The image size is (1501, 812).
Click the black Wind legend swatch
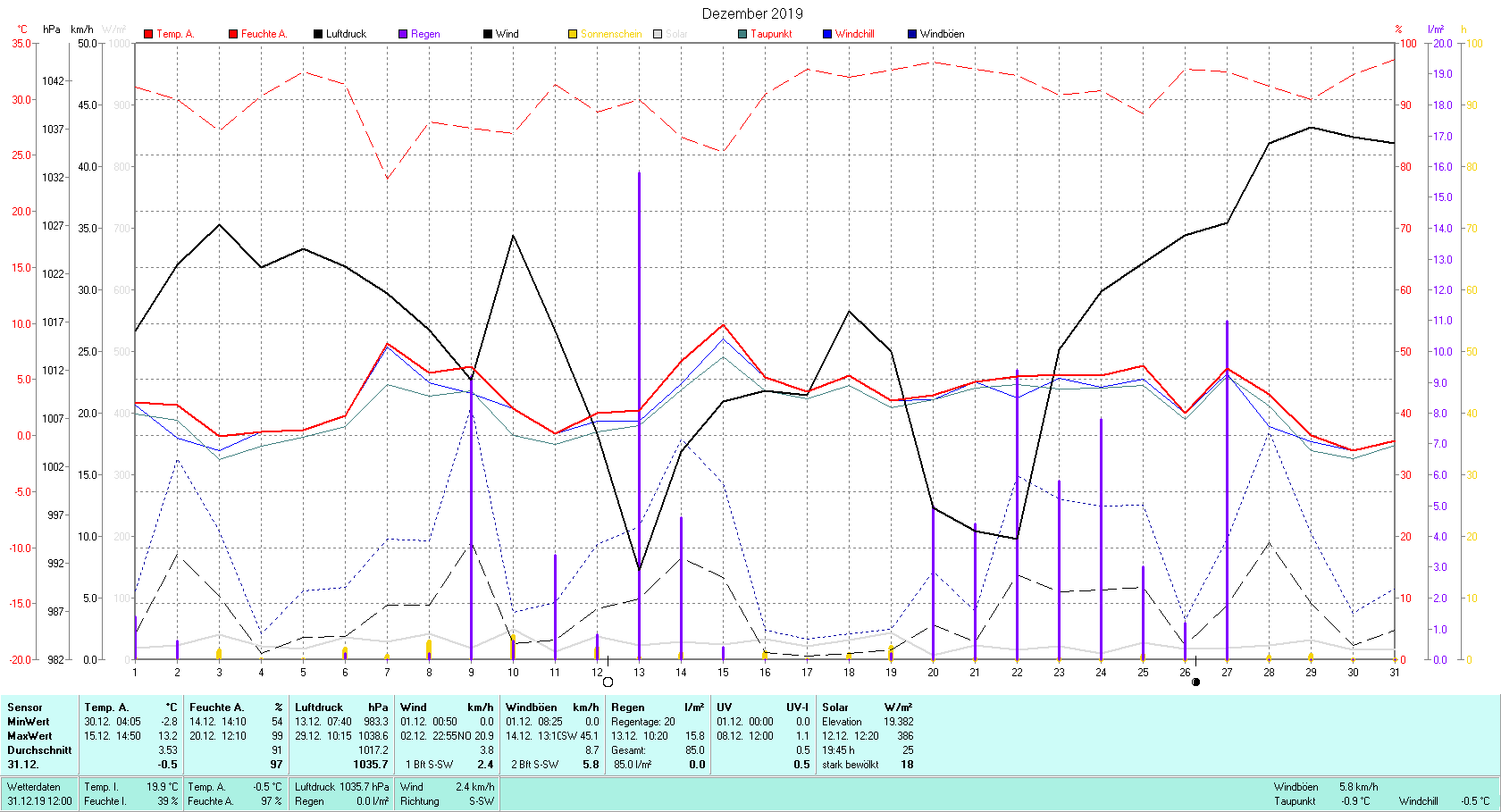click(488, 34)
